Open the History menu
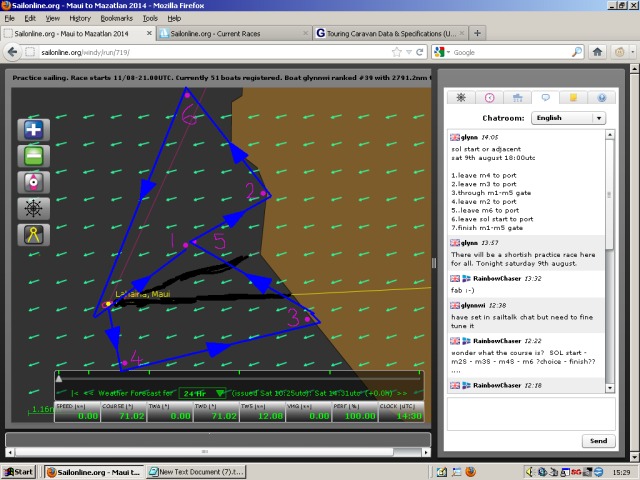The image size is (640, 480). tap(80, 18)
